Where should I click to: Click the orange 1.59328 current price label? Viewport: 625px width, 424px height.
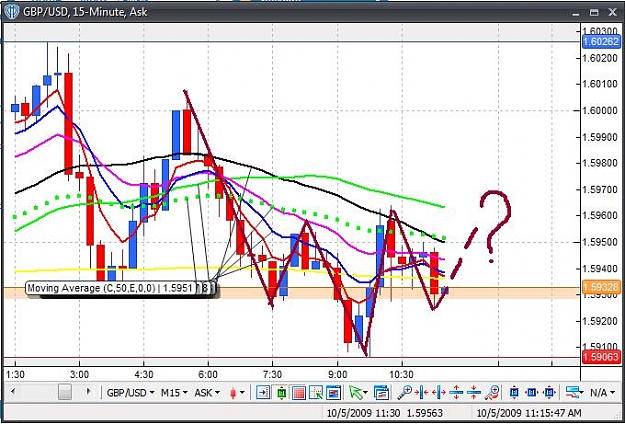[601, 287]
